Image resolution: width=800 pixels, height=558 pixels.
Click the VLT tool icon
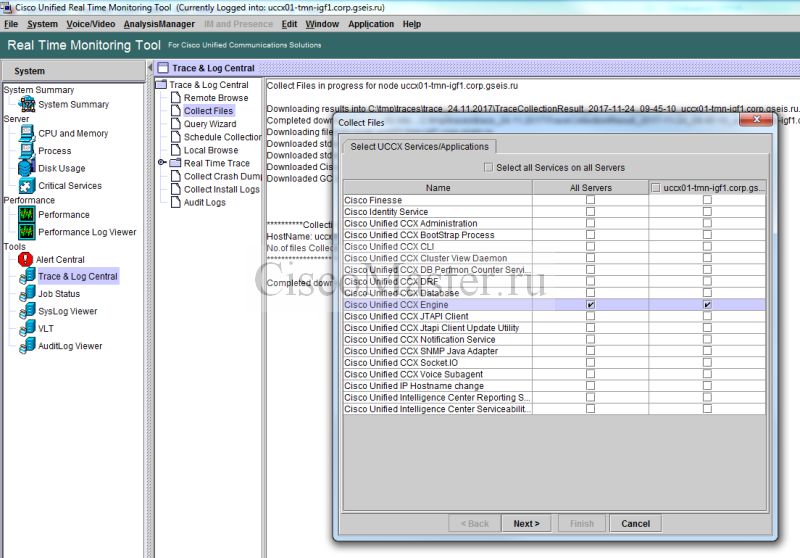(x=27, y=328)
